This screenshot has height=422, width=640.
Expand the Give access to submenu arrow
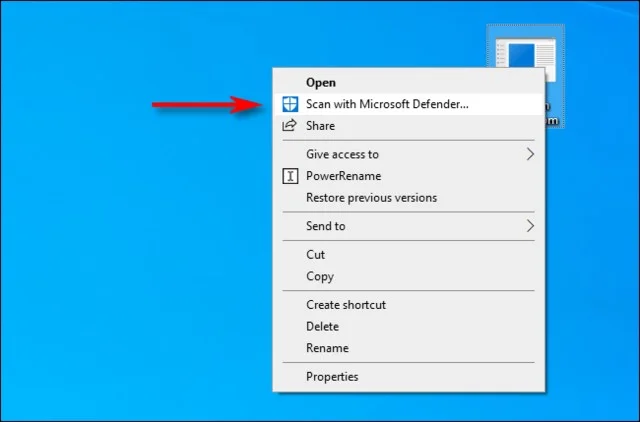[530, 154]
